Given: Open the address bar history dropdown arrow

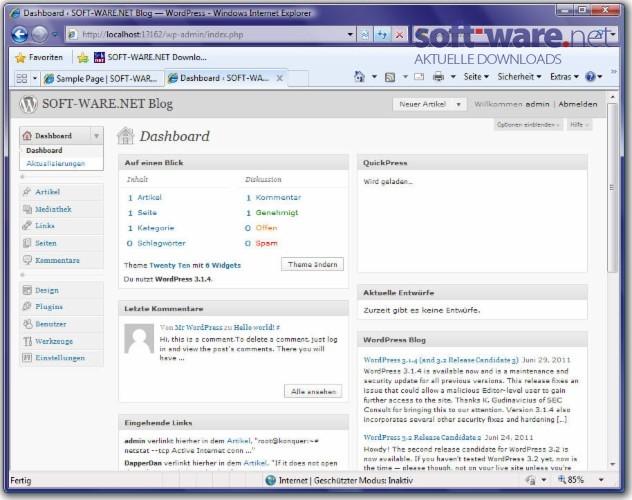Looking at the screenshot, I should 350,35.
